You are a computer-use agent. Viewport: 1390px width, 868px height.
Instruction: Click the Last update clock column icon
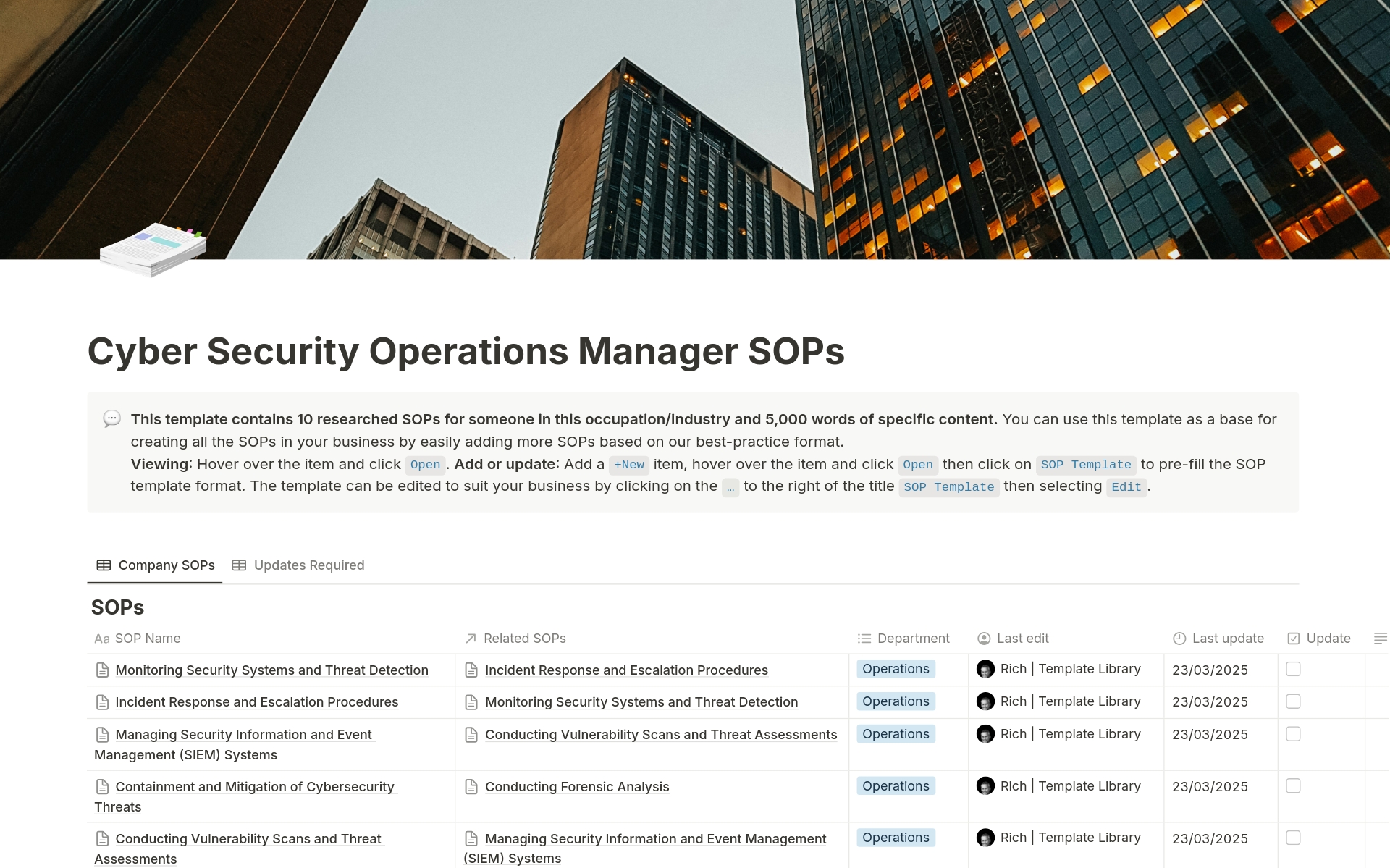click(1179, 639)
